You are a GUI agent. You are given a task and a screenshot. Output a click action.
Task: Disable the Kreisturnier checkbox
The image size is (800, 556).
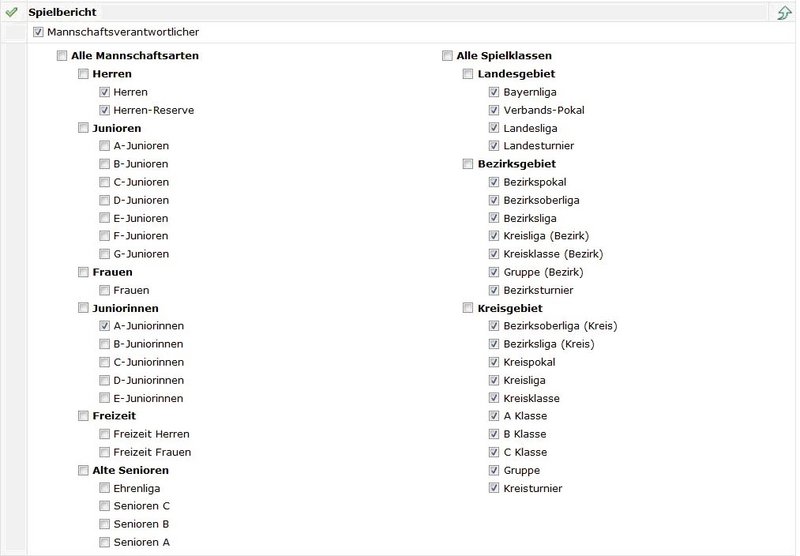pyautogui.click(x=494, y=488)
